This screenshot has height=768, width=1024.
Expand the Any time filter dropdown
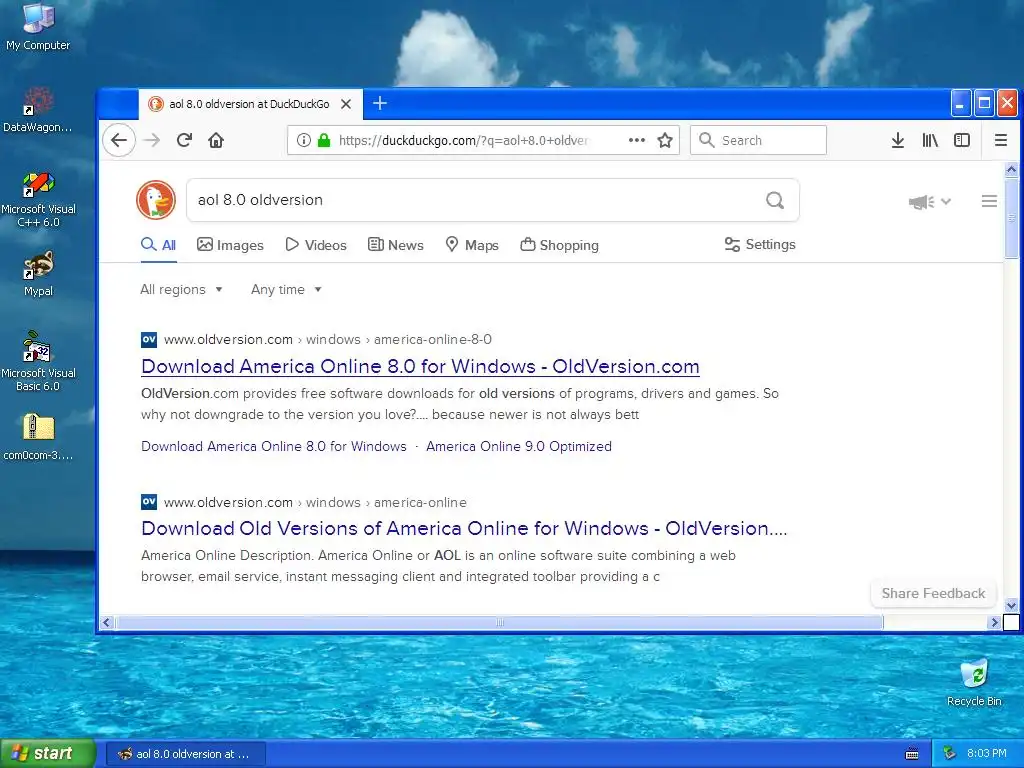point(287,289)
